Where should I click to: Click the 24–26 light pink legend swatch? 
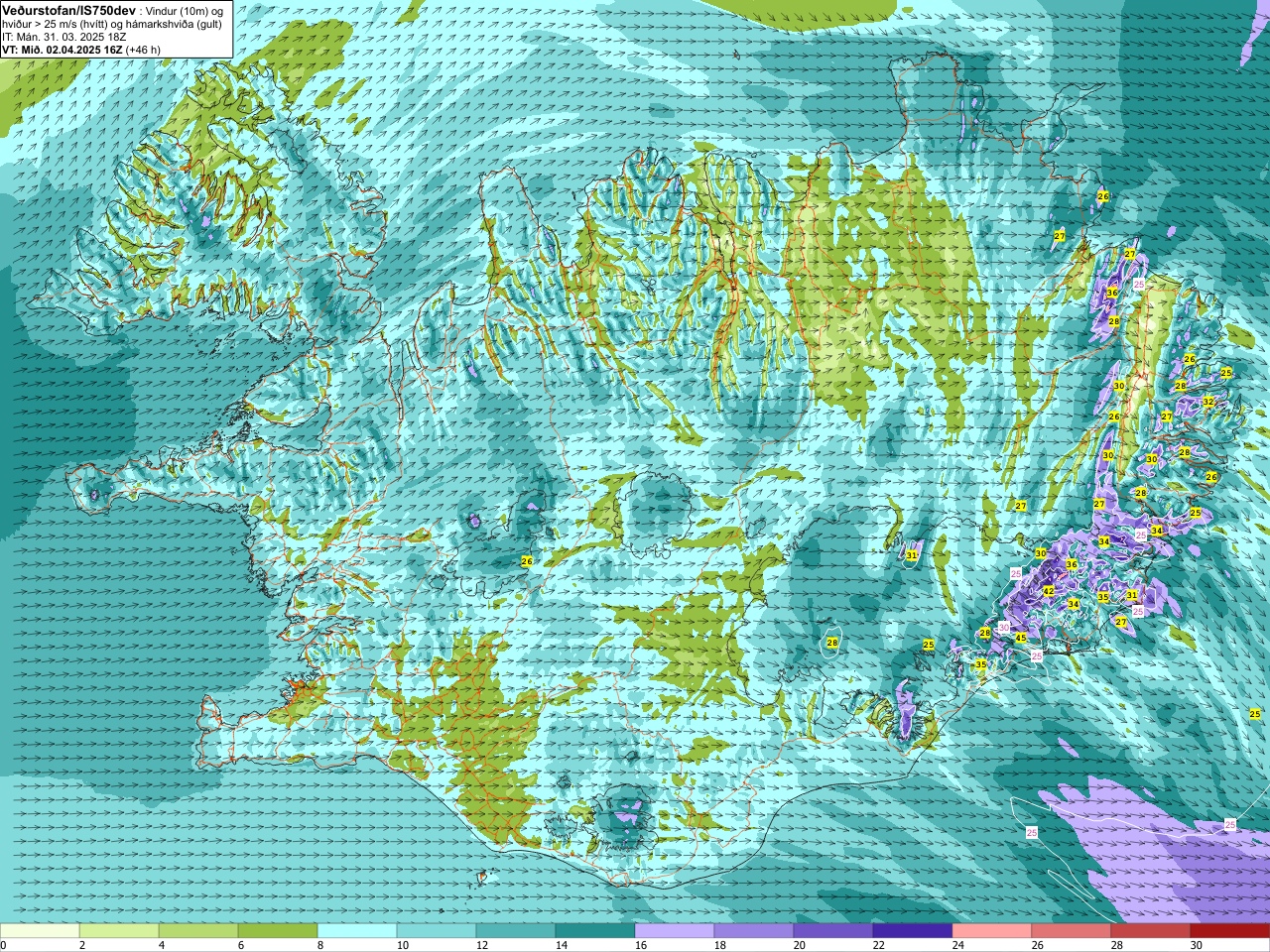click(992, 931)
